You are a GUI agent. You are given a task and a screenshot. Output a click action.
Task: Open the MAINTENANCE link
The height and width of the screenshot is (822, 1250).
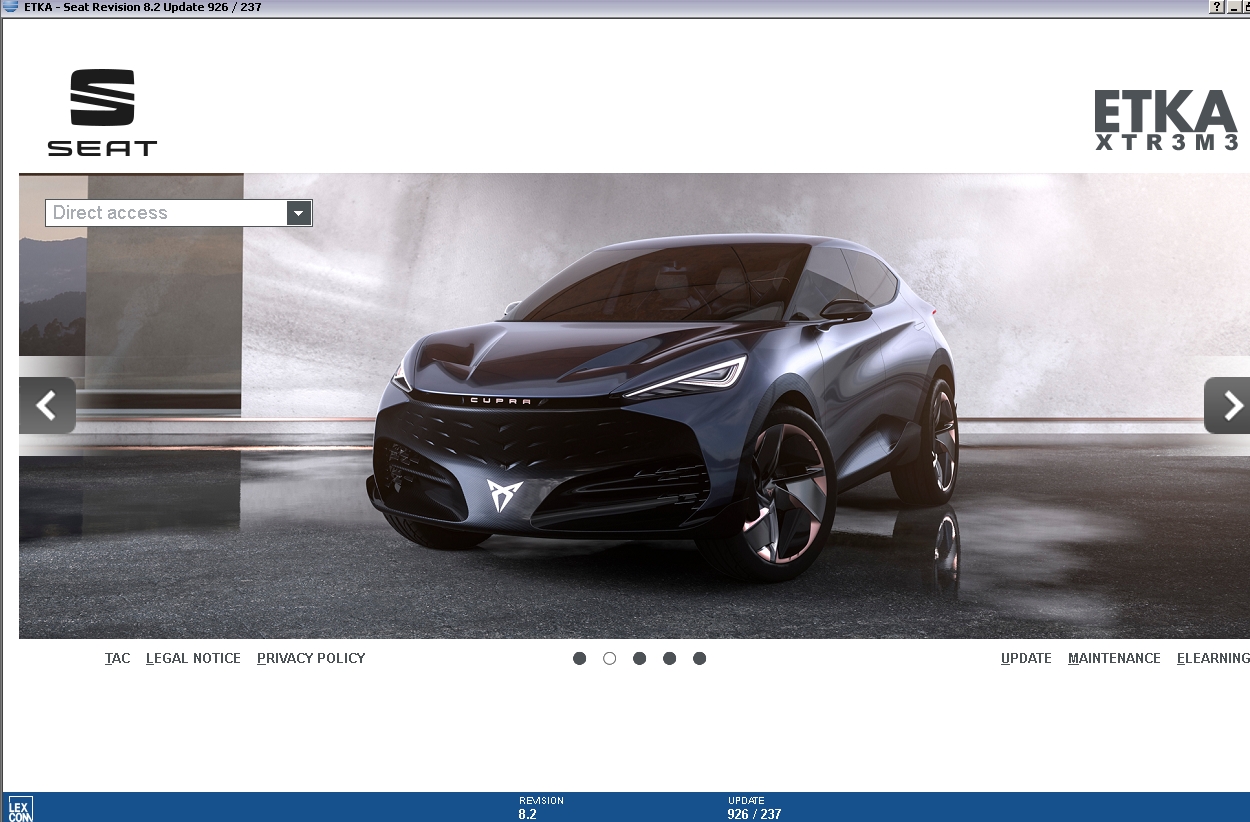coord(1114,658)
